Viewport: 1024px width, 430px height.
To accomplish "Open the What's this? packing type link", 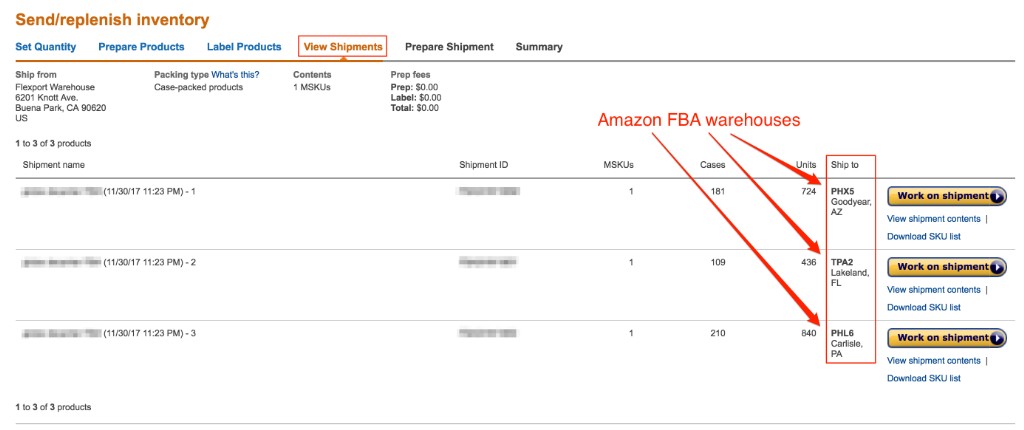I will coord(235,74).
